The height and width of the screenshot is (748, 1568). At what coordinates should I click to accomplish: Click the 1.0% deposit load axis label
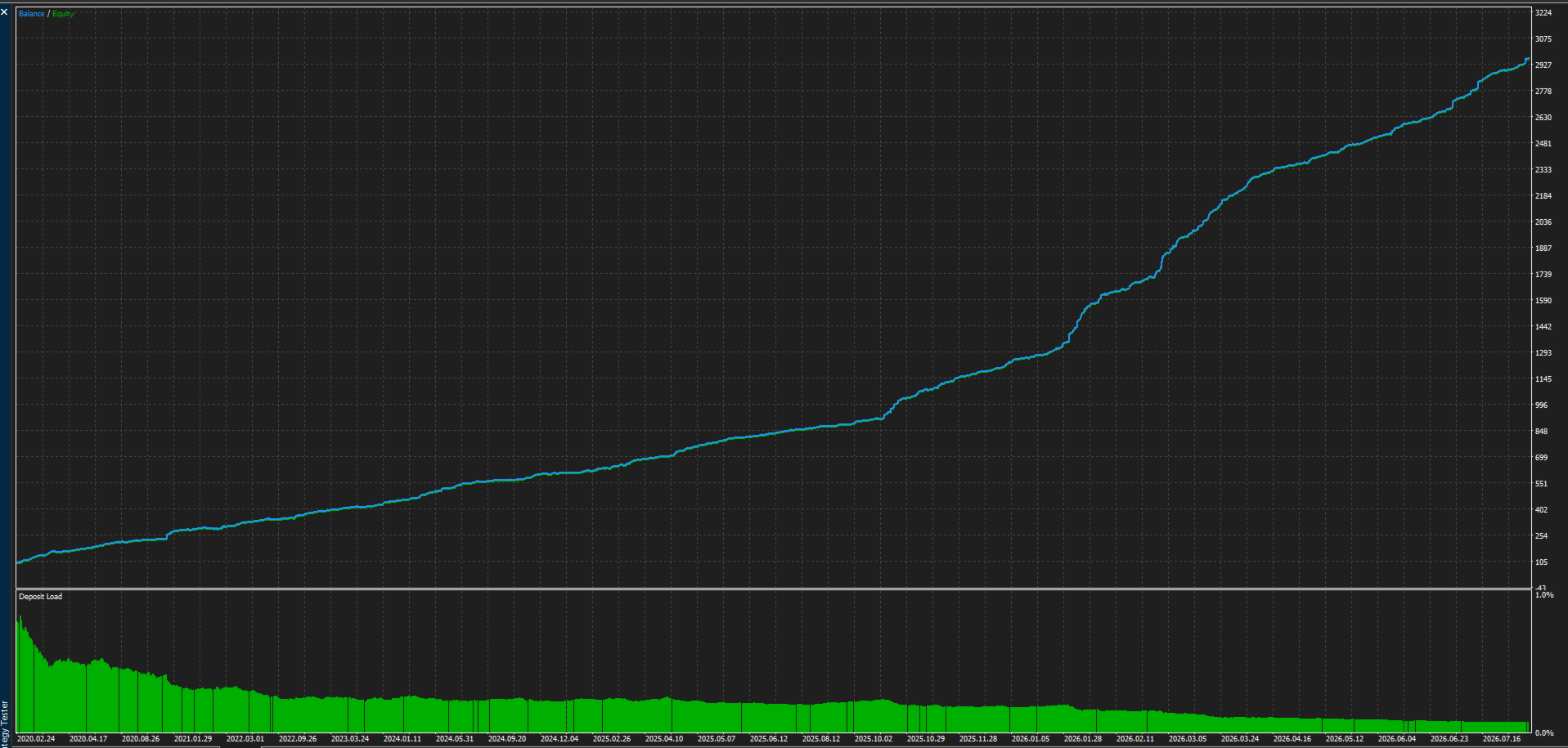coord(1544,595)
